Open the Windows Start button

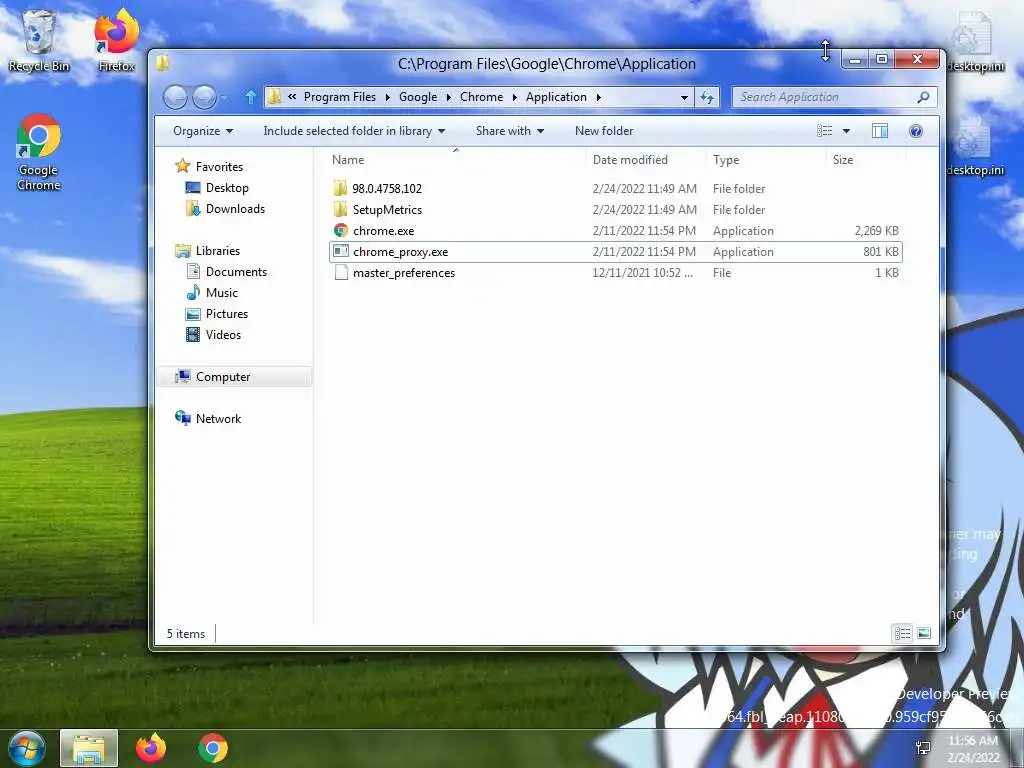pos(26,748)
